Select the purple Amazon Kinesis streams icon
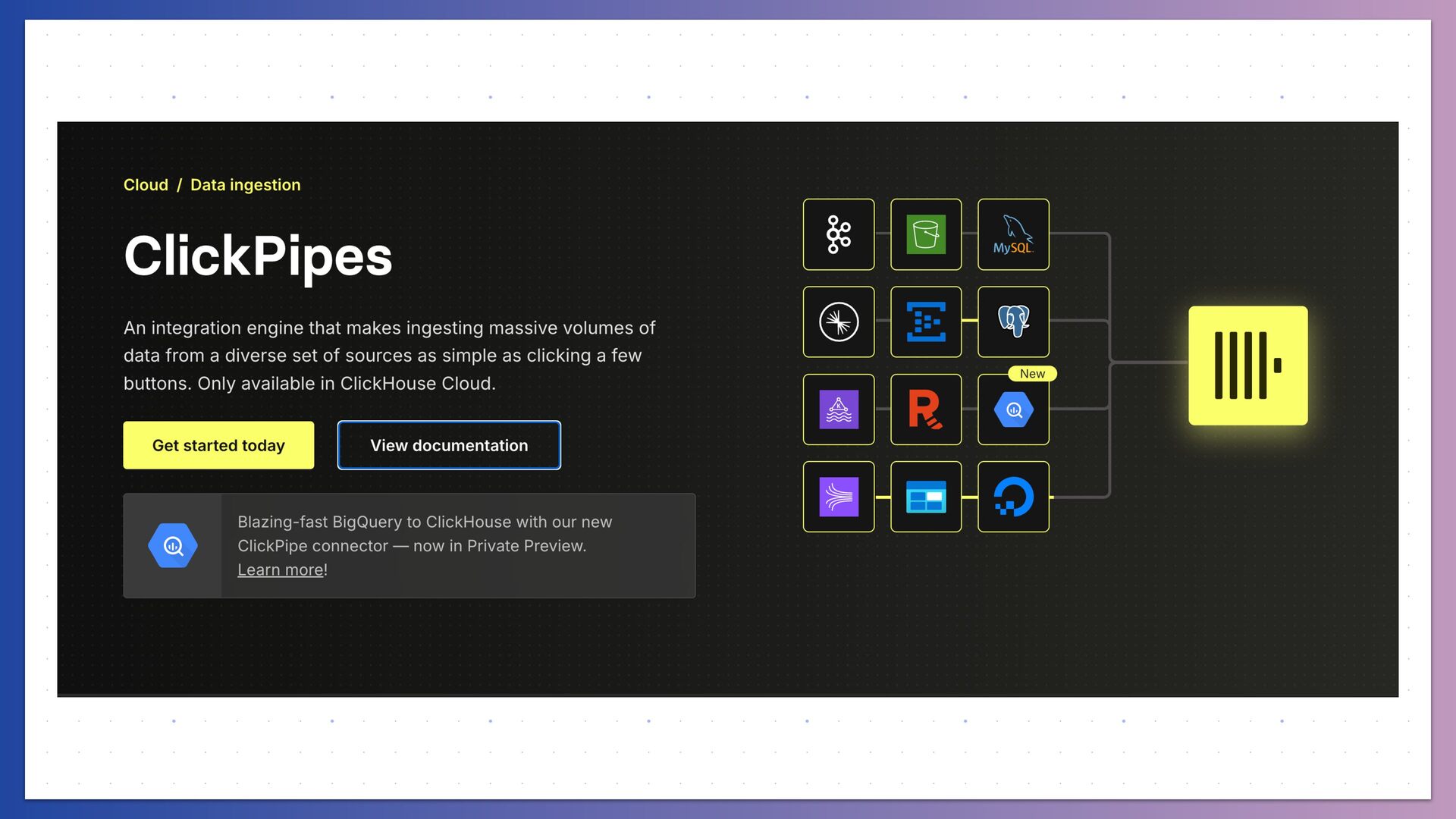The height and width of the screenshot is (819, 1456). pyautogui.click(x=838, y=497)
